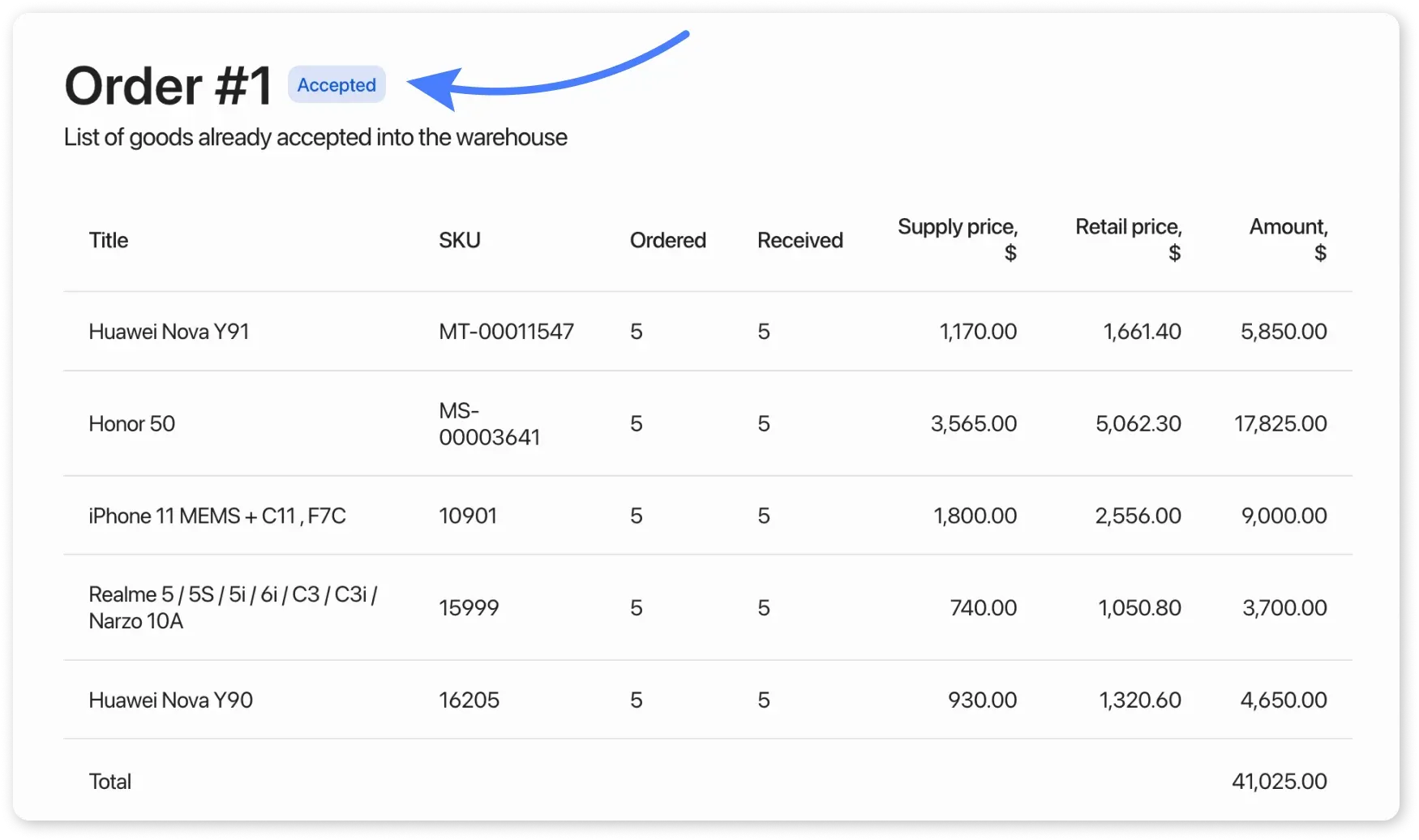Click the Accepted status badge
Image resolution: width=1419 pixels, height=840 pixels.
click(x=337, y=85)
